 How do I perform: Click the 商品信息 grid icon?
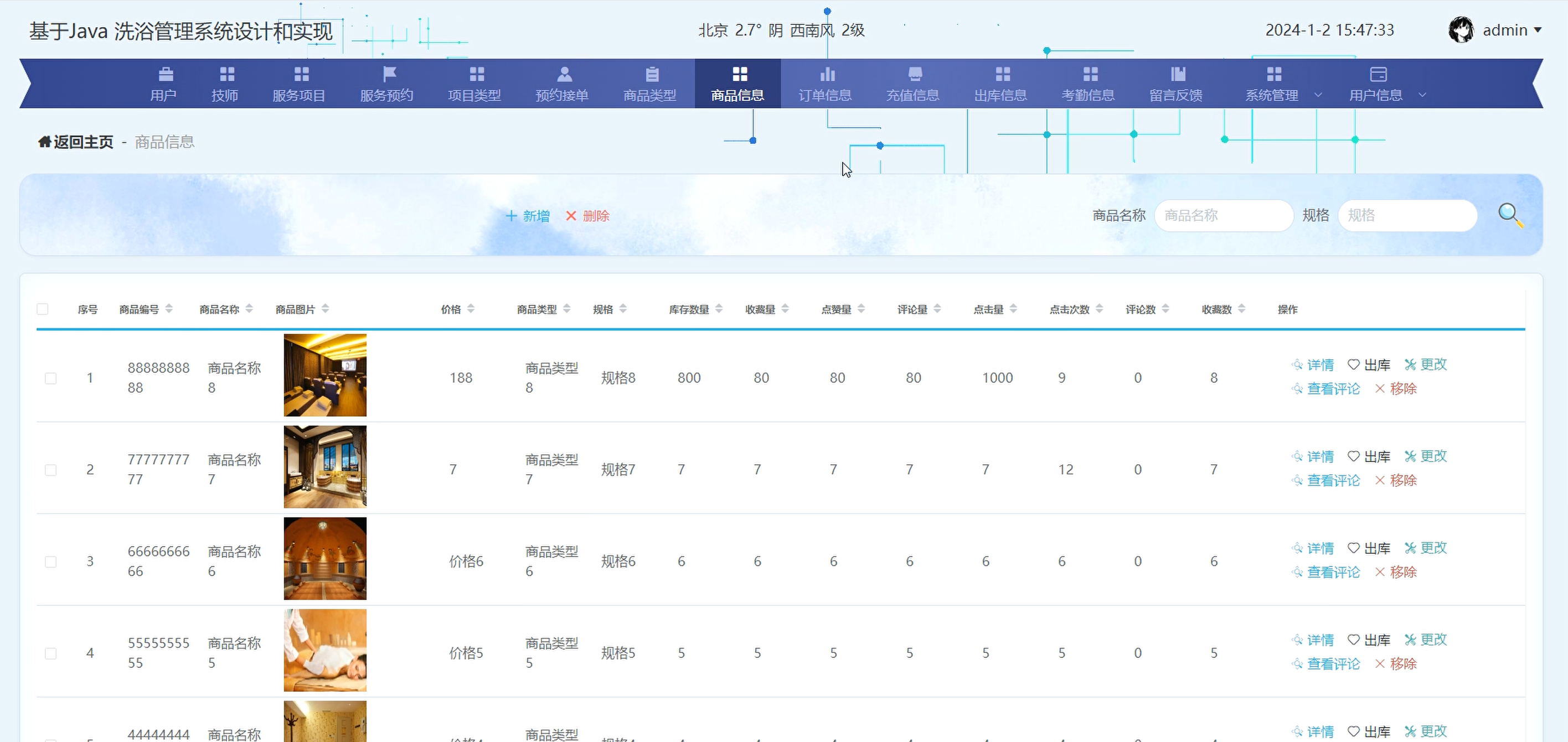[740, 74]
